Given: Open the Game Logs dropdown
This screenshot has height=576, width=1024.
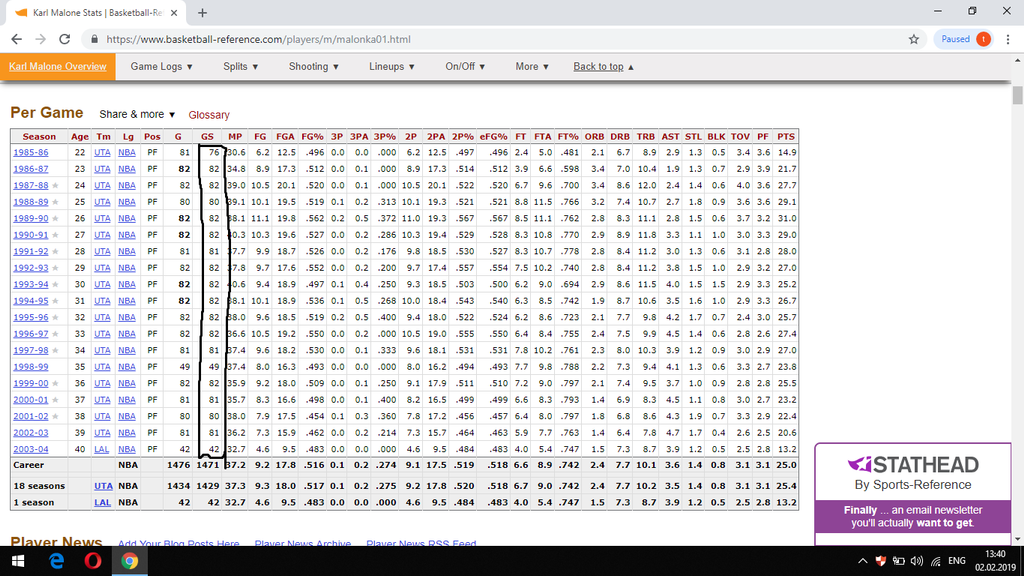Looking at the screenshot, I should tap(161, 67).
